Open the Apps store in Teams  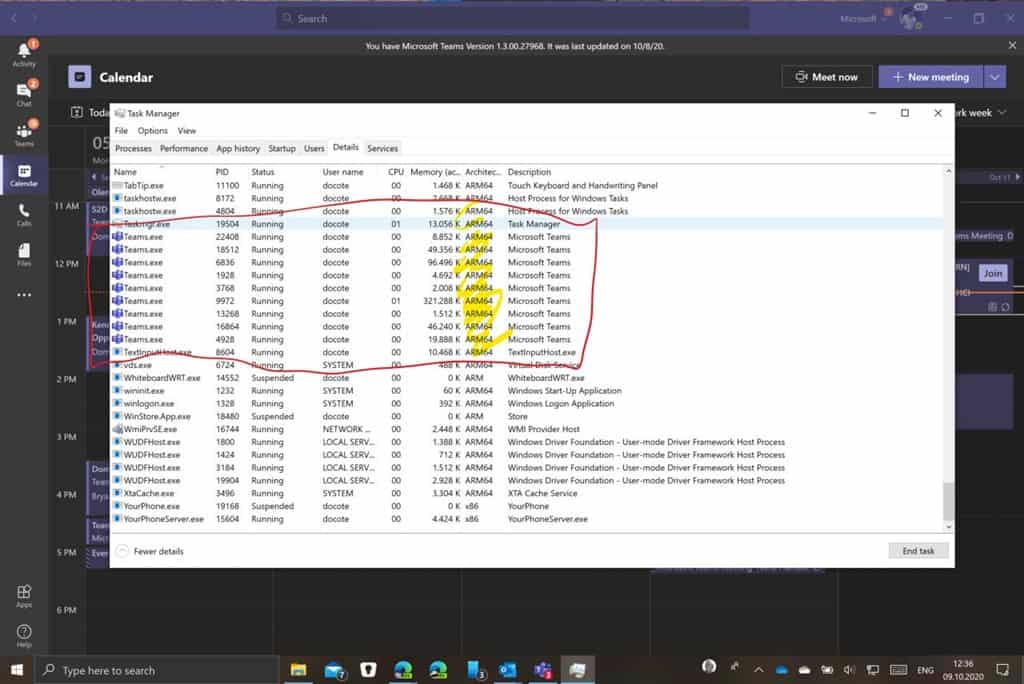(x=24, y=595)
